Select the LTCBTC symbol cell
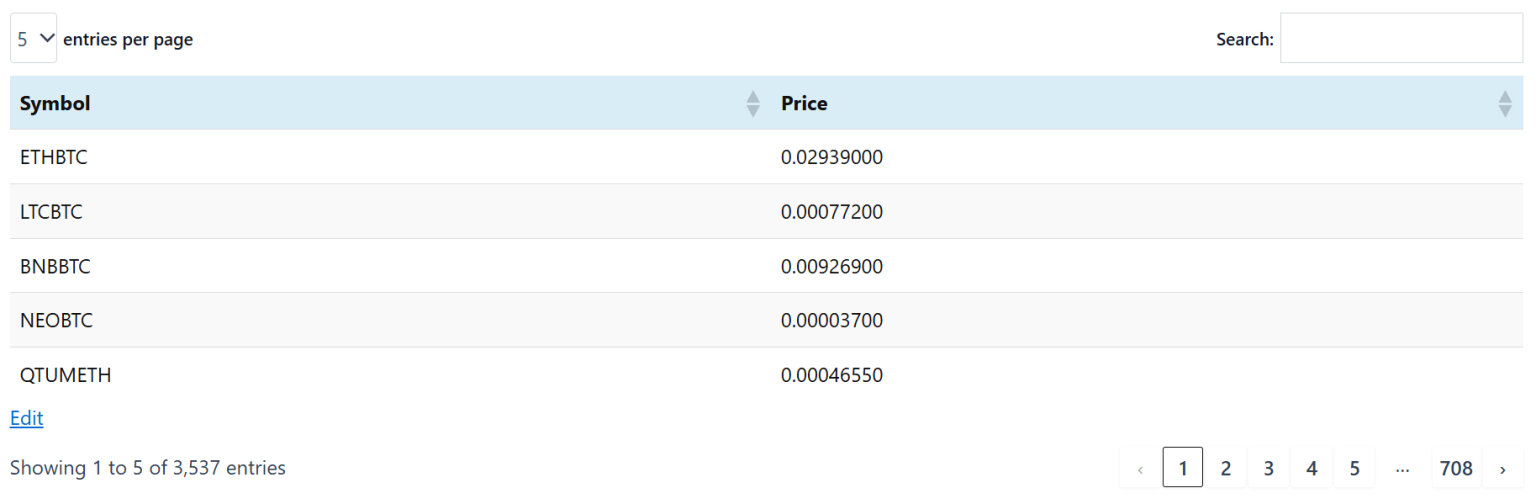Image resolution: width=1536 pixels, height=504 pixels. 391,212
